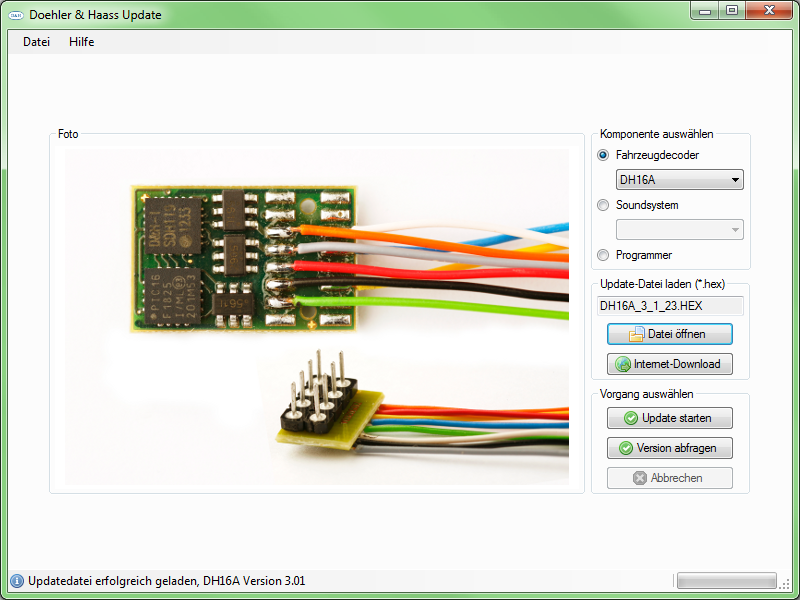Click the progress bar in the status bar
The image size is (800, 600).
click(727, 581)
